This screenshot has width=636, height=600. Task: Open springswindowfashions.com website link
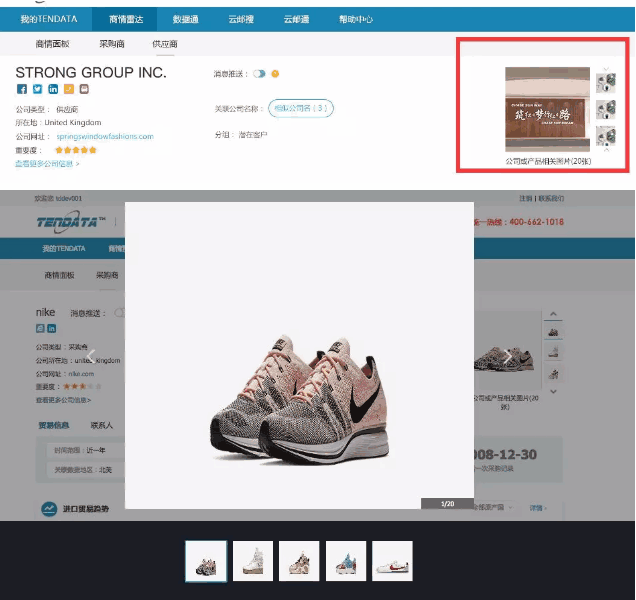point(105,136)
